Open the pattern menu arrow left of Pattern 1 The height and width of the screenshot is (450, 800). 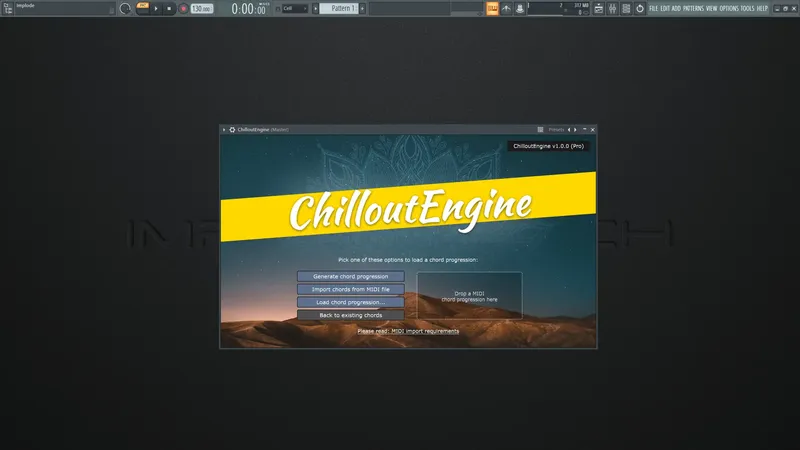point(315,9)
